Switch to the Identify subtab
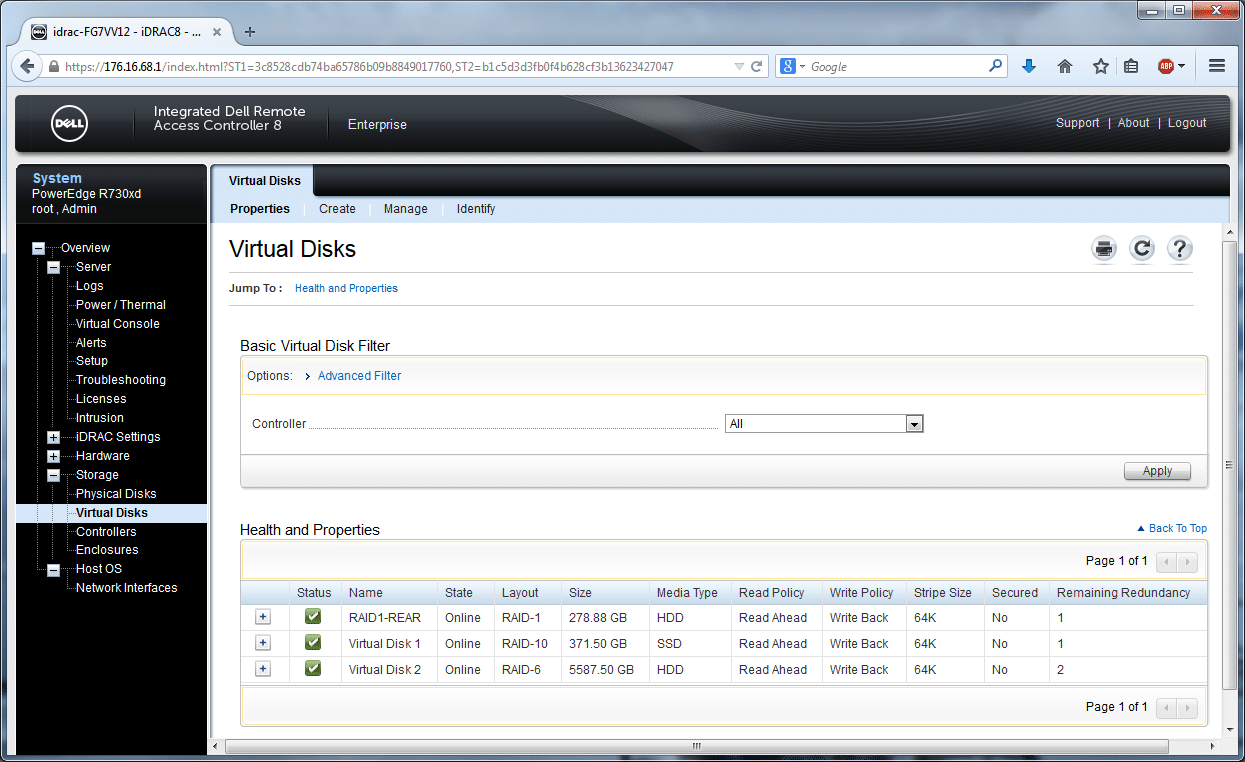This screenshot has width=1245, height=762. point(476,209)
